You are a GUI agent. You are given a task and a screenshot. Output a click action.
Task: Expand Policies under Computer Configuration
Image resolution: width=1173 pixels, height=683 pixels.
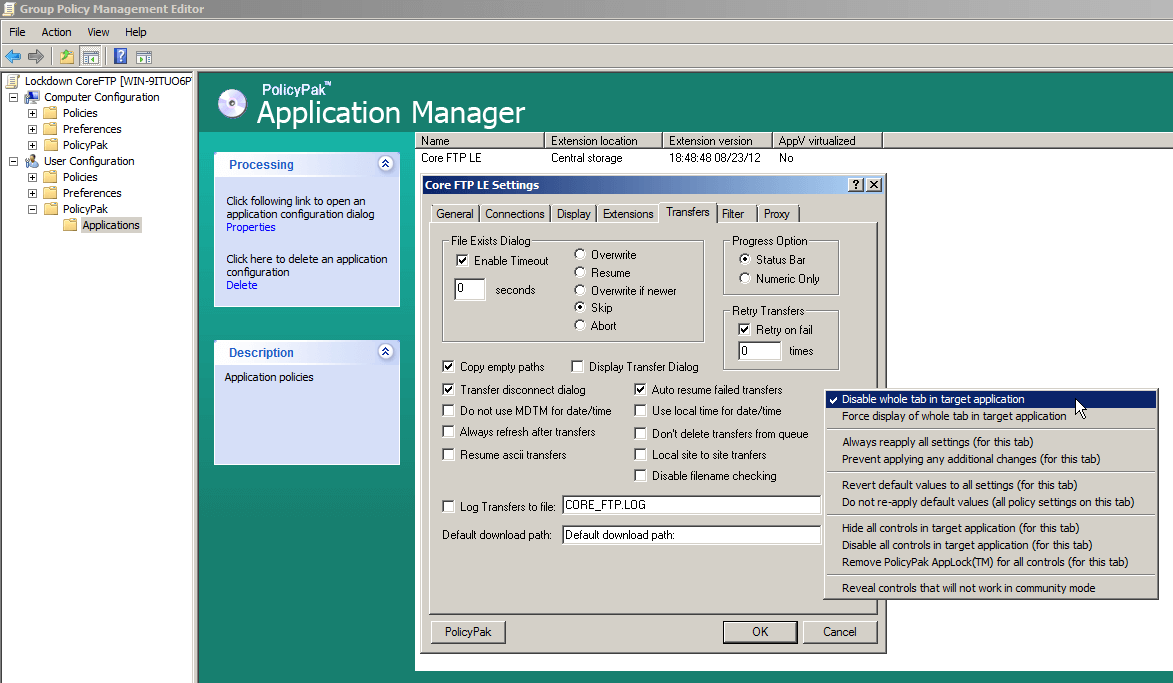tap(32, 114)
